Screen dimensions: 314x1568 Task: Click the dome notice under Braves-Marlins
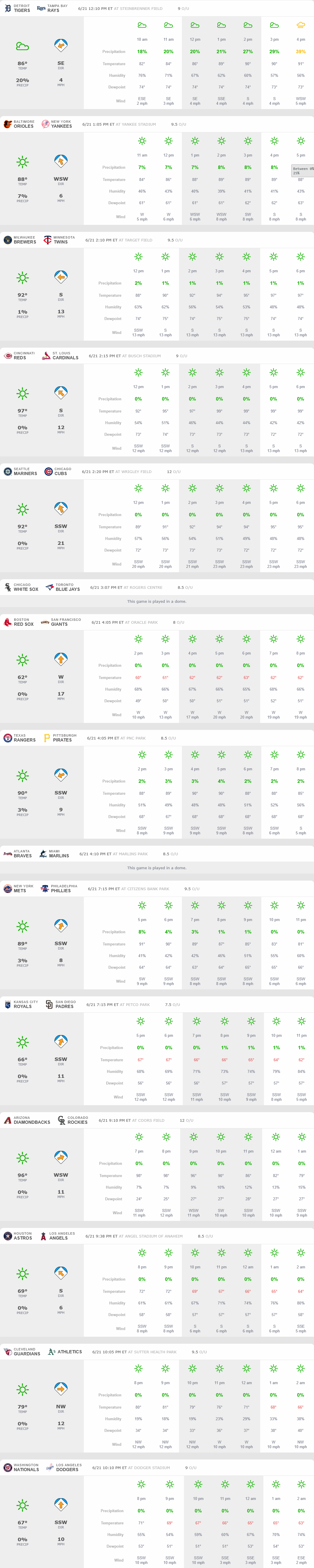coord(157,868)
